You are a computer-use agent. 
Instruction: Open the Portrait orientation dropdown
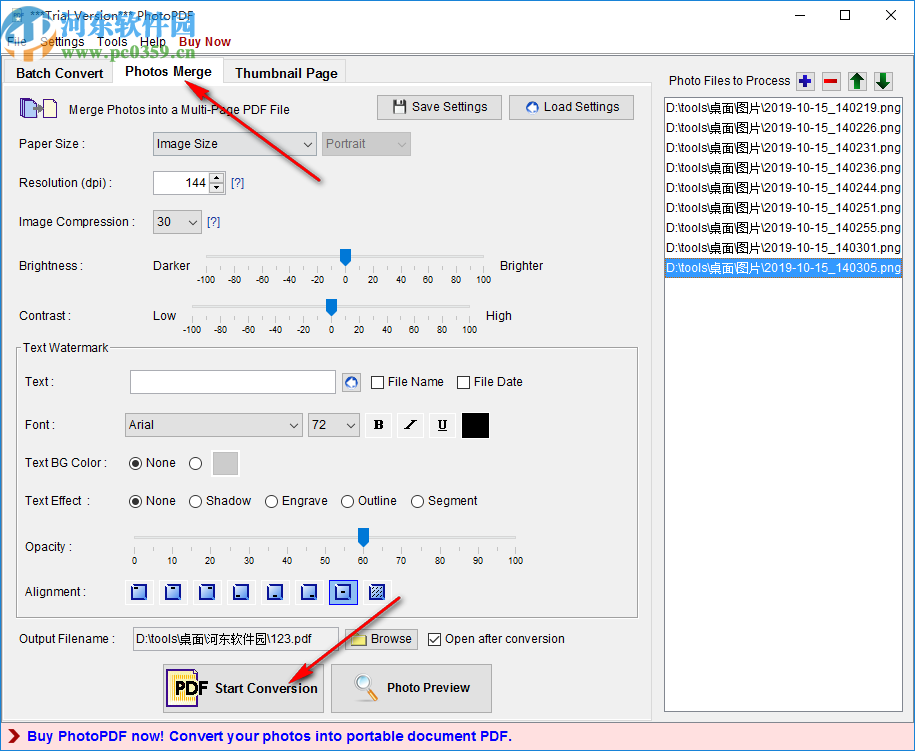(366, 144)
